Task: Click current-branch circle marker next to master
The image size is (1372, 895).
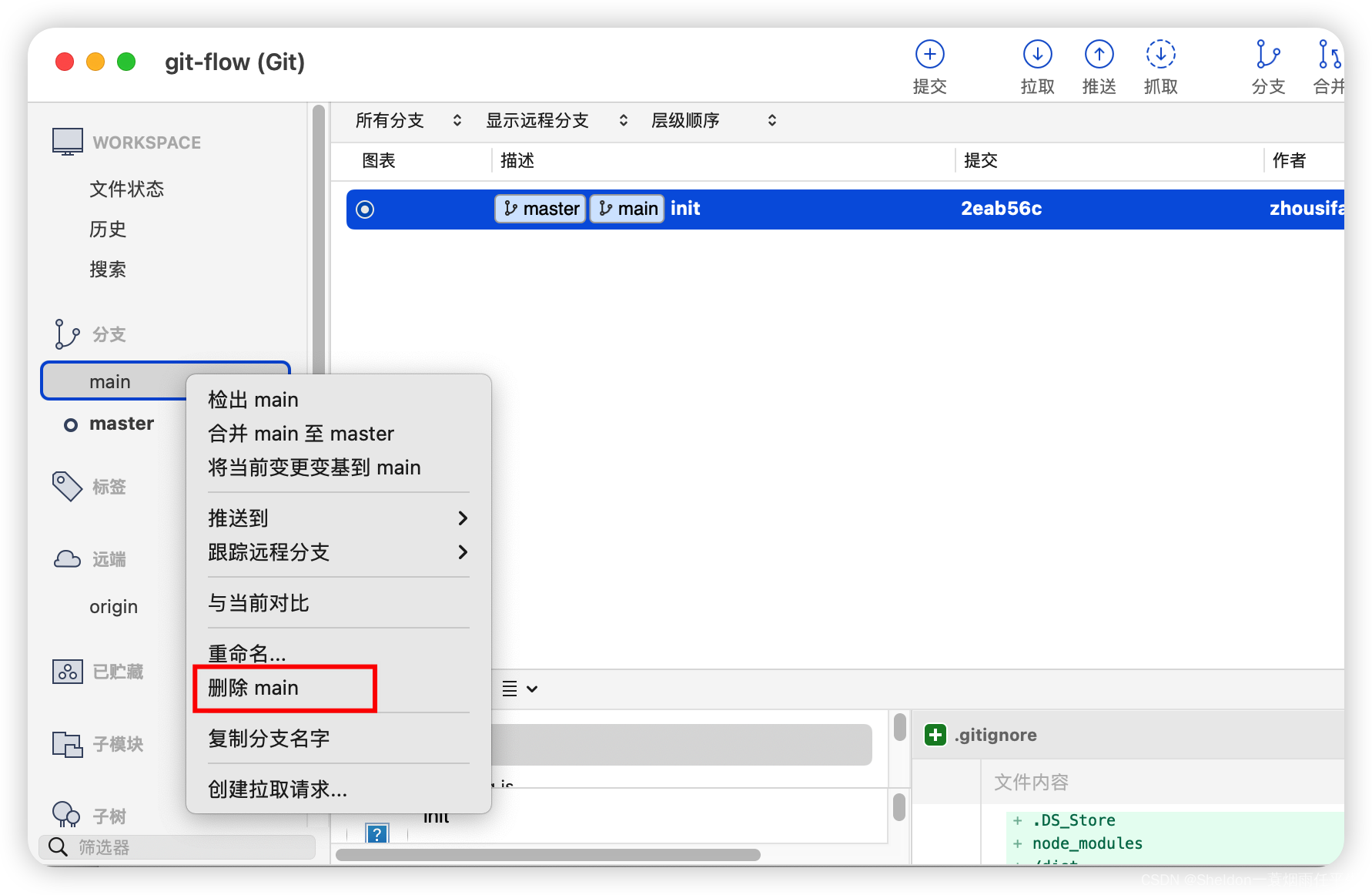Action: click(71, 424)
